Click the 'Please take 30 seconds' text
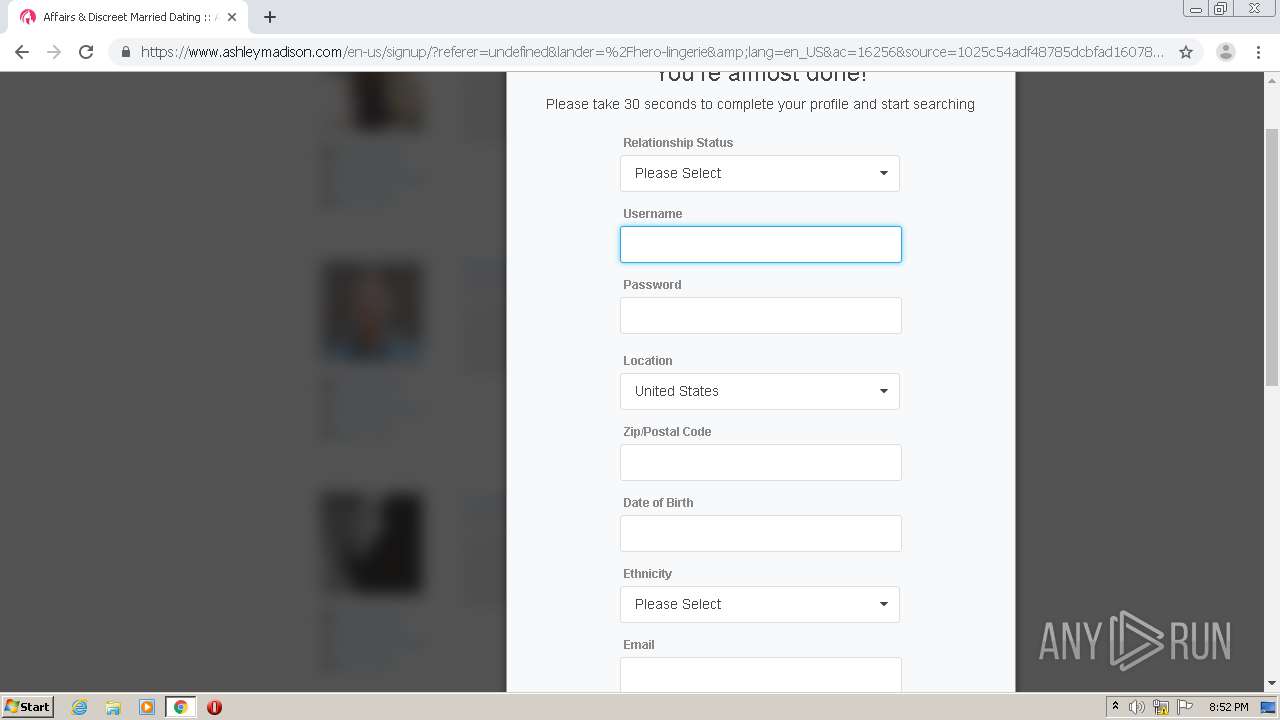 (760, 104)
